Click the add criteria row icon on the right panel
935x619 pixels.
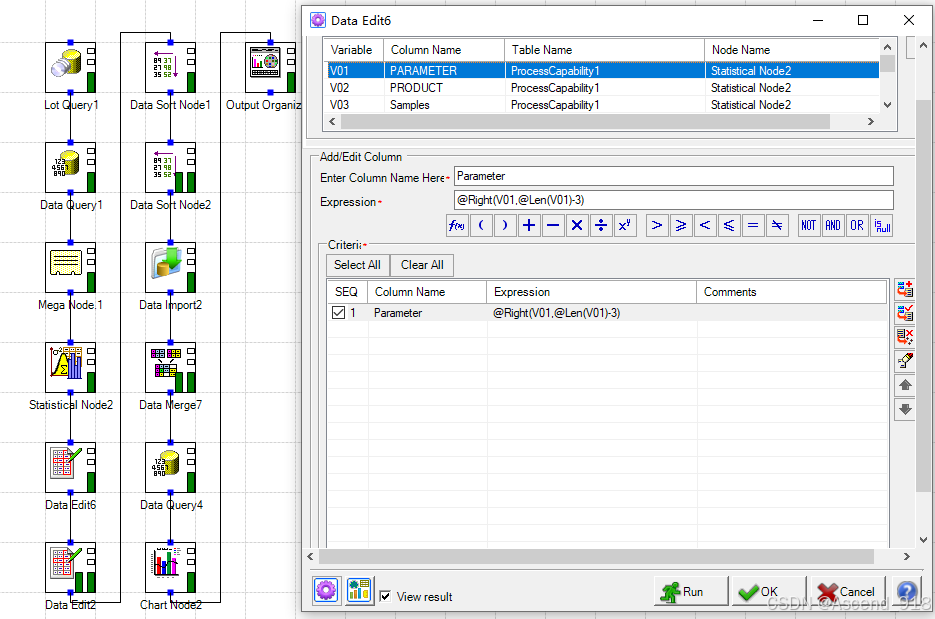coord(905,289)
